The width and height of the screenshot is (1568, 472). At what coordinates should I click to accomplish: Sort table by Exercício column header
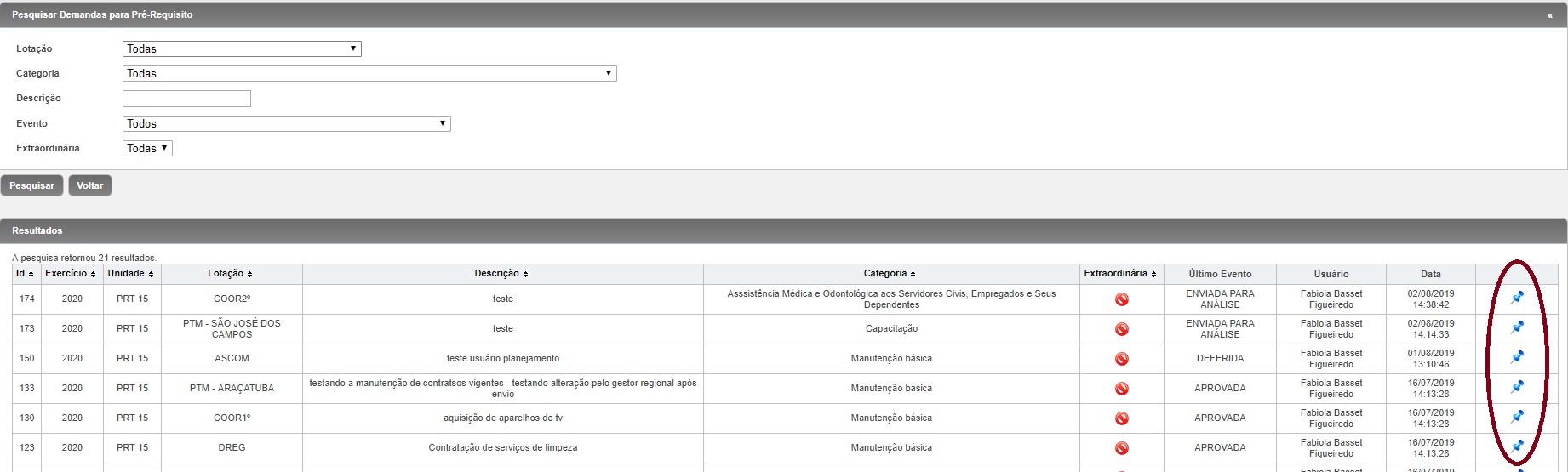71,274
